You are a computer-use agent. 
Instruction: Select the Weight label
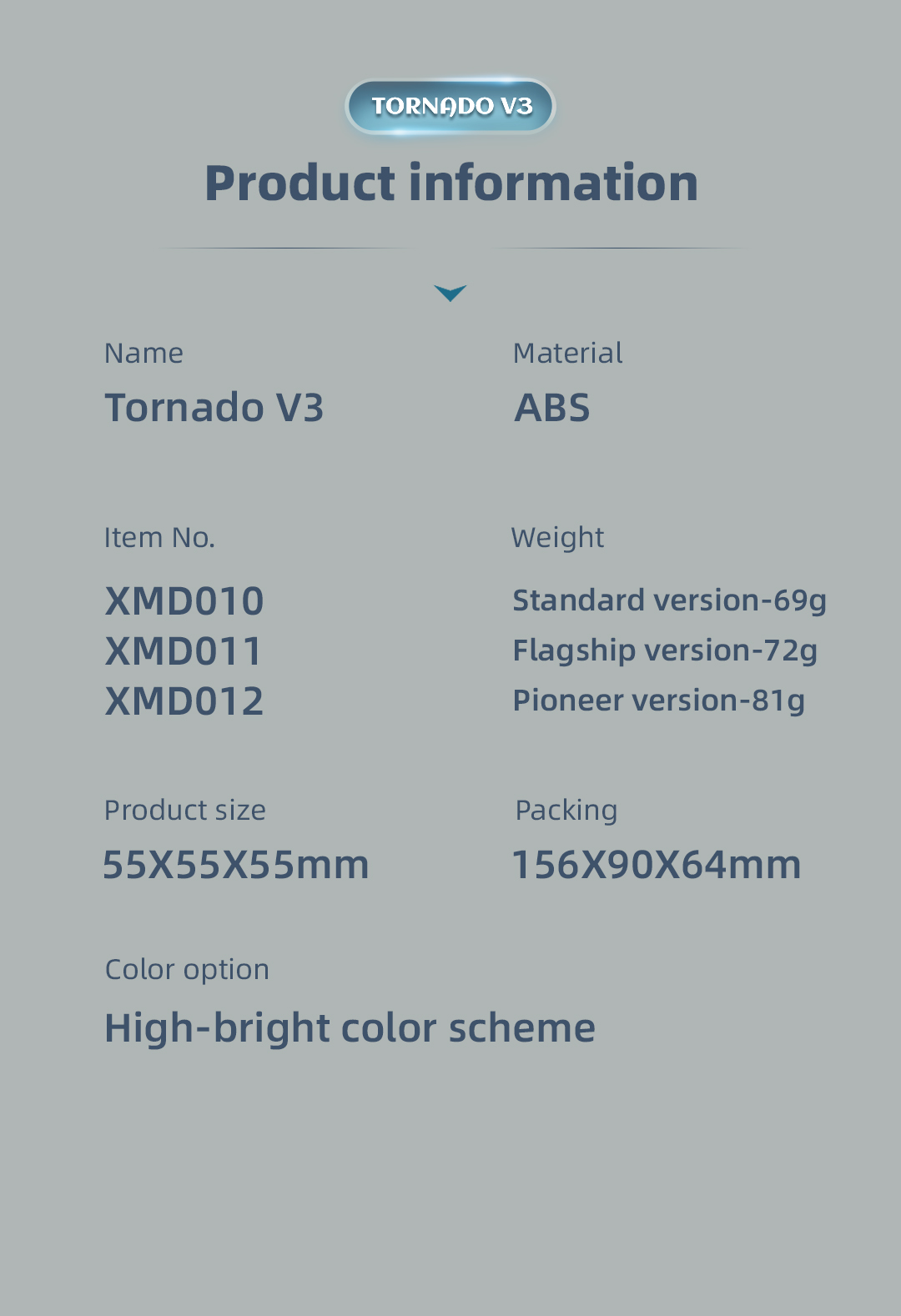point(557,538)
